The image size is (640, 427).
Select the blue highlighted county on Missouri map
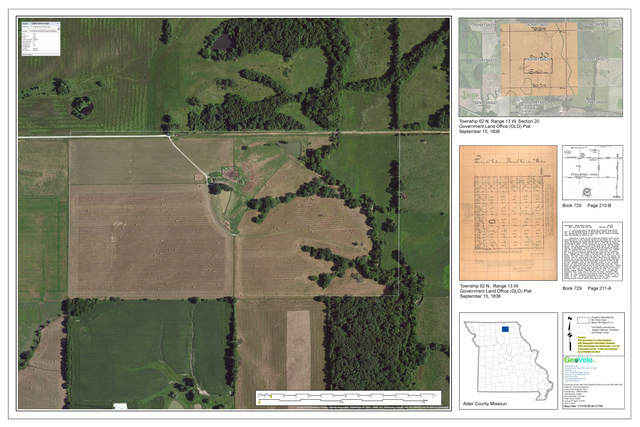505,327
